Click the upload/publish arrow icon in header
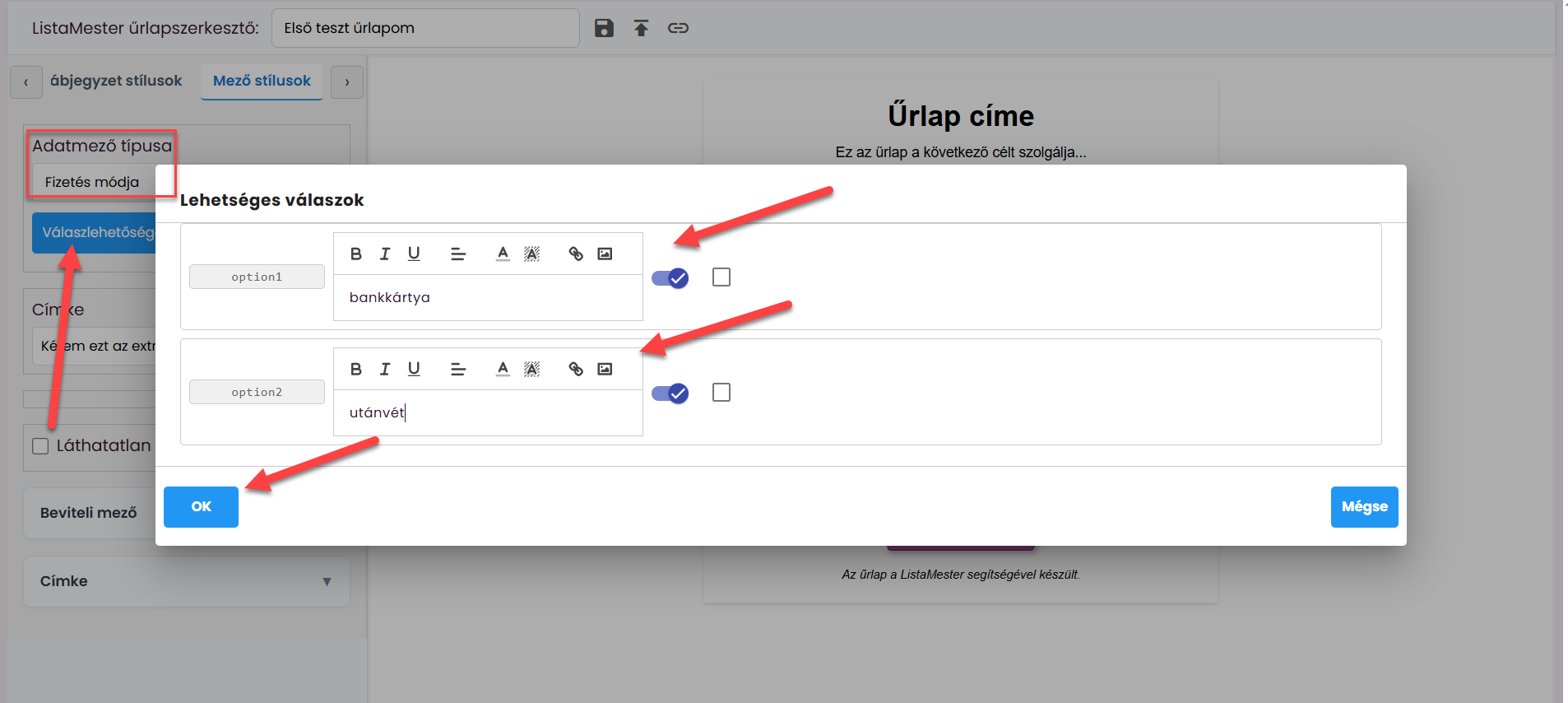 (641, 28)
